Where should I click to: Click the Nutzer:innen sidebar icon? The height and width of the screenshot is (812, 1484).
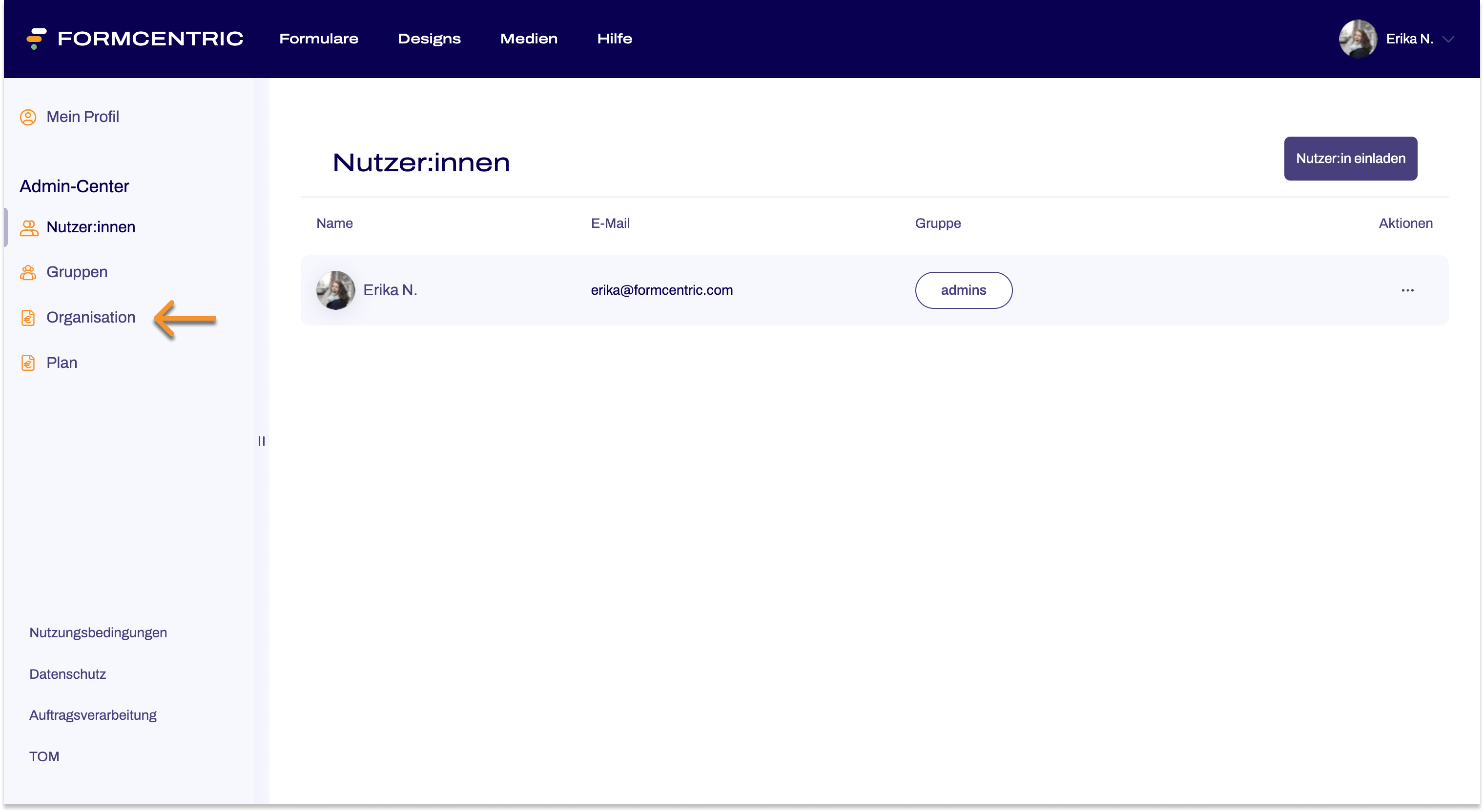[x=28, y=226]
